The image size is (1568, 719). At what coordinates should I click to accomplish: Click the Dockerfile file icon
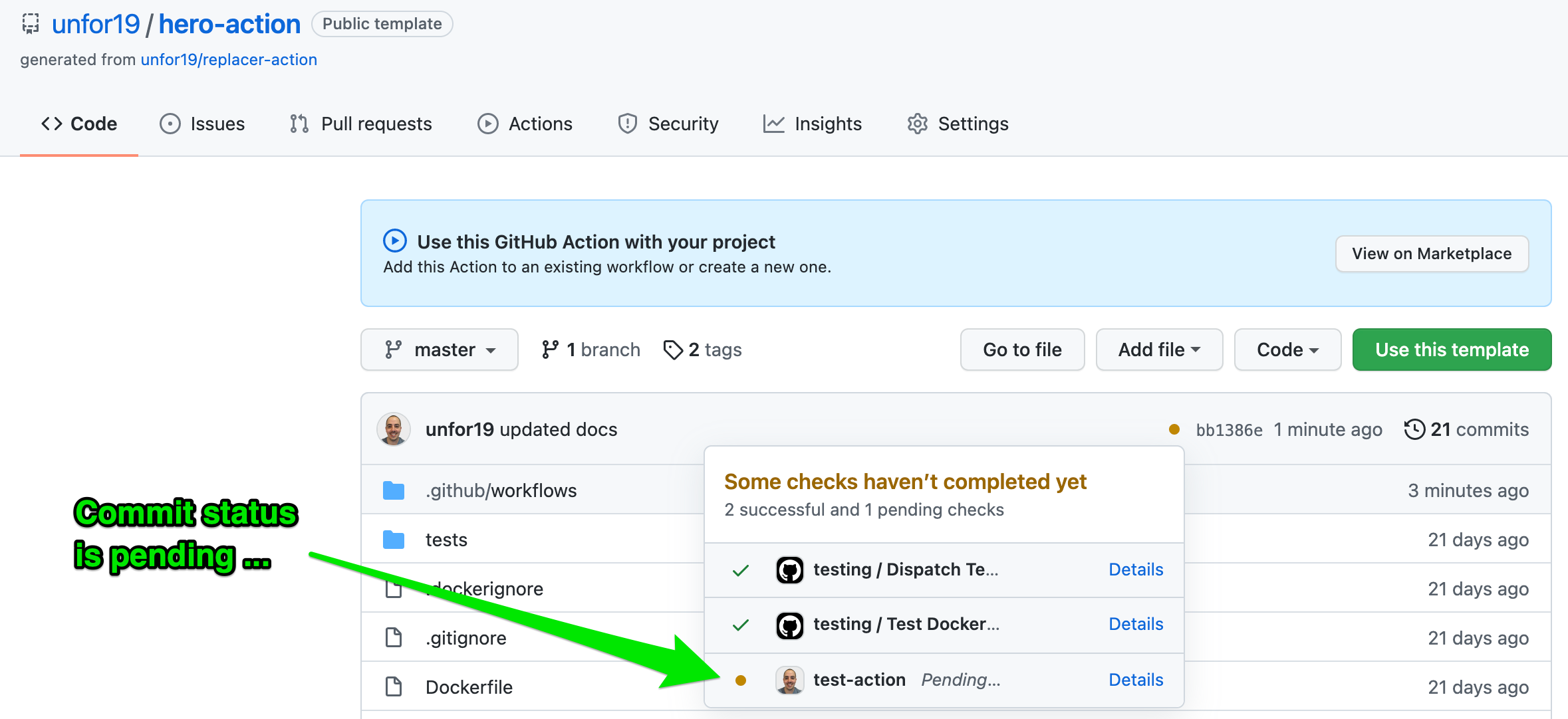(x=394, y=687)
